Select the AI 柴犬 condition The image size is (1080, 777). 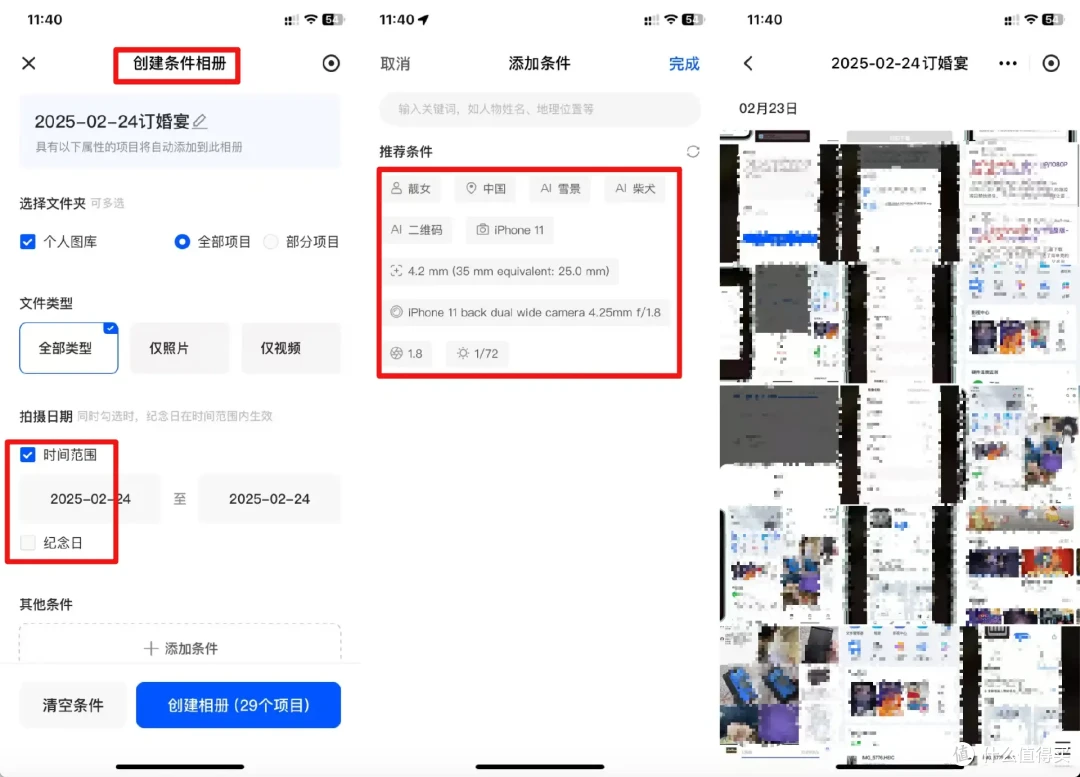tap(635, 189)
